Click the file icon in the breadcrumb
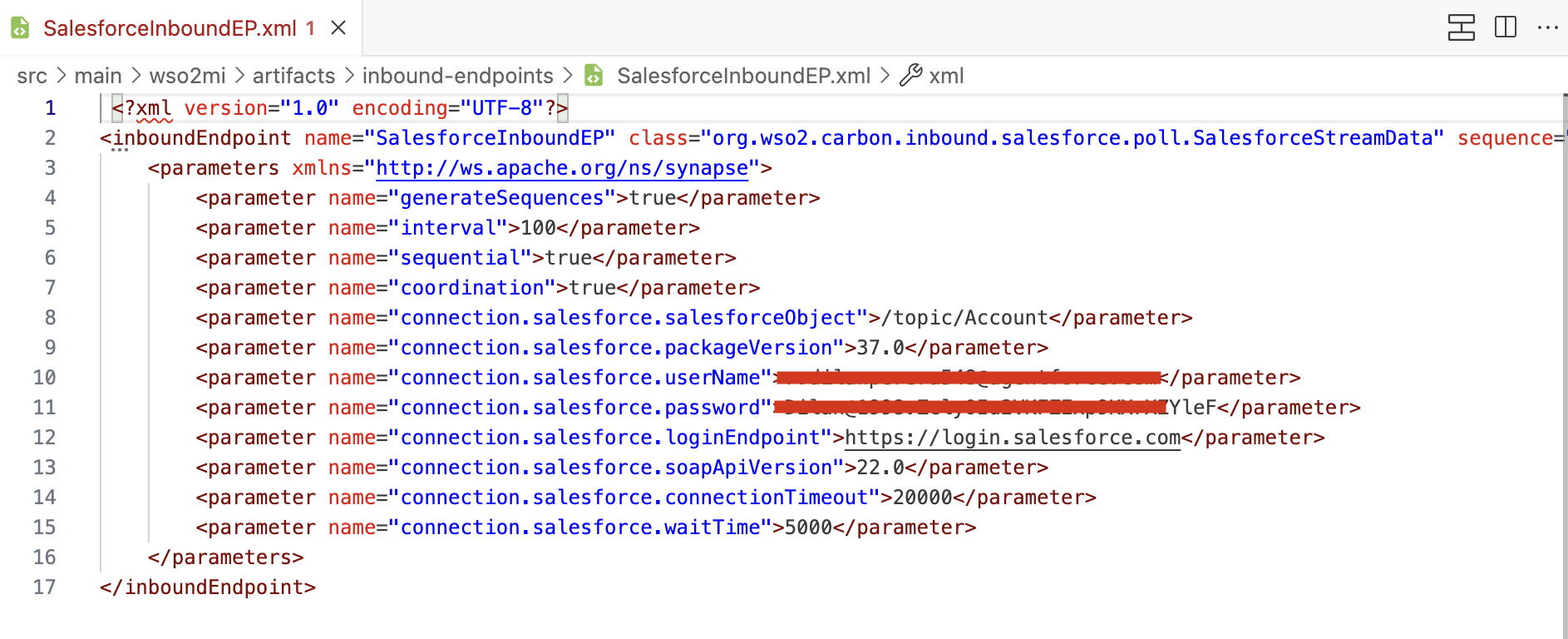The height and width of the screenshot is (639, 1568). (594, 76)
